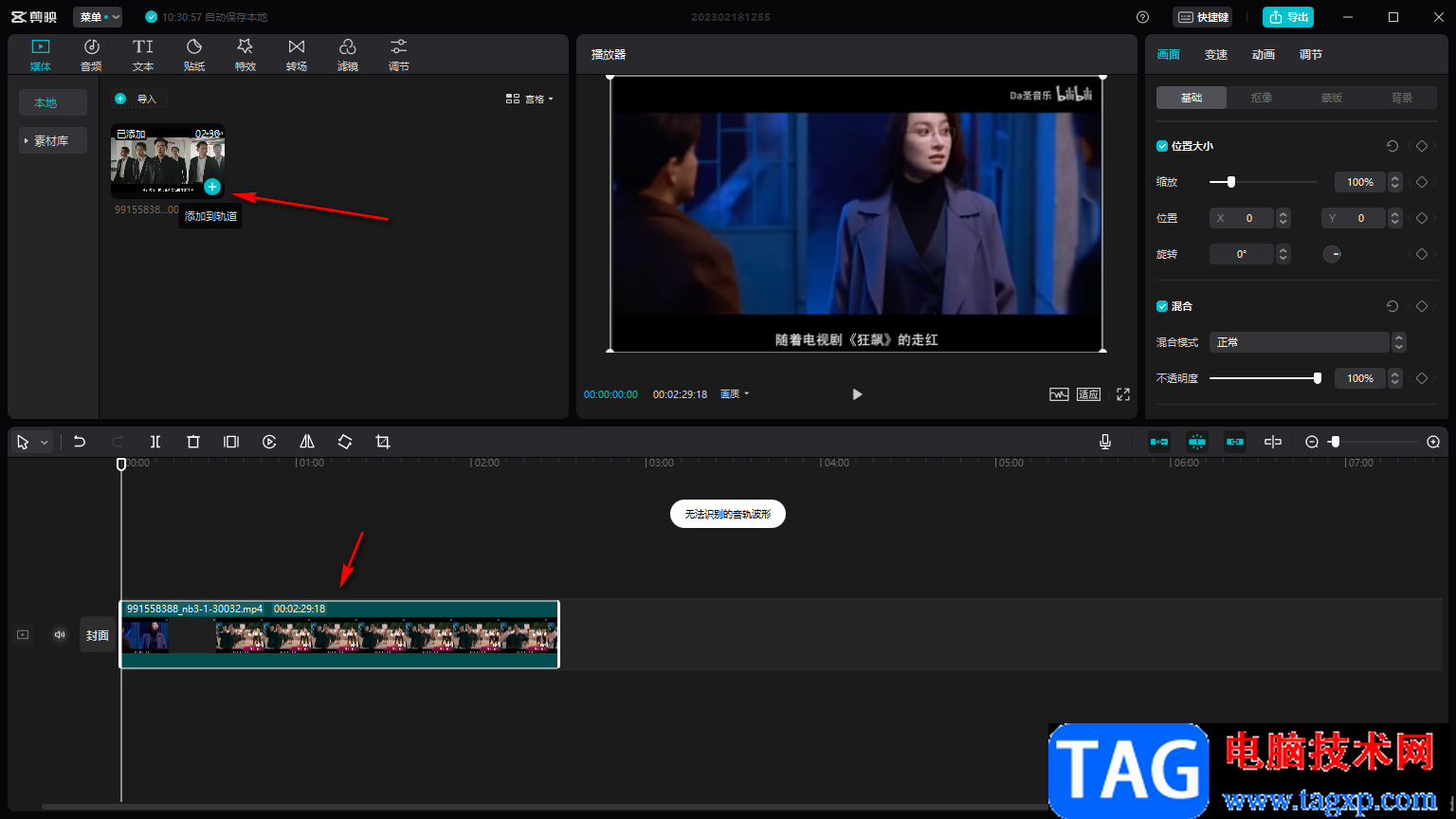Click the rotate icon in timeline toolbar
1456x819 pixels.
point(345,442)
